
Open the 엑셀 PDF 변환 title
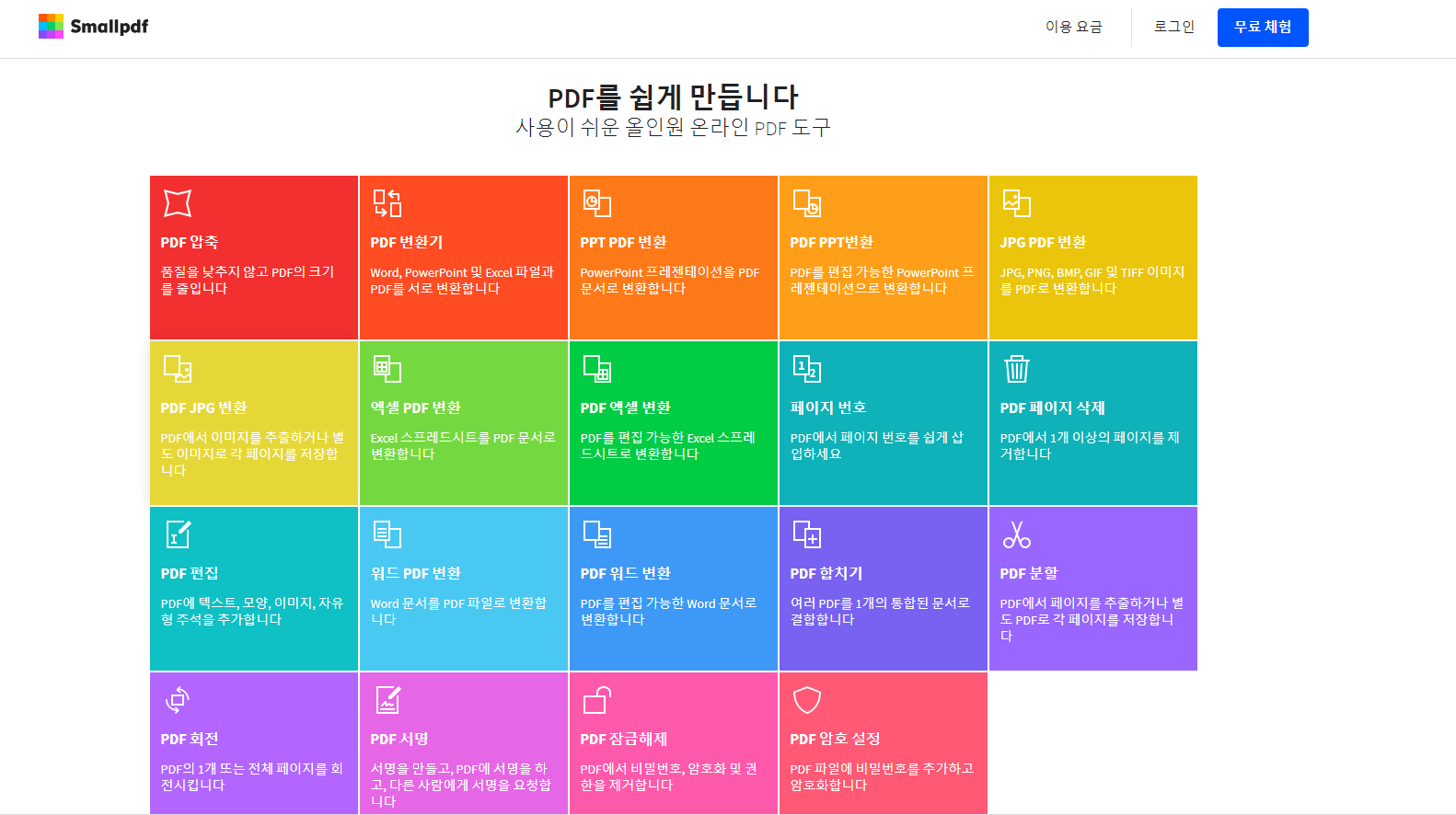coord(416,407)
